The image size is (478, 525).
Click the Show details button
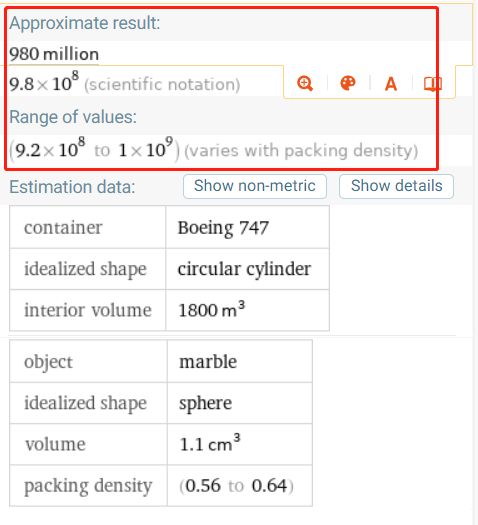396,186
